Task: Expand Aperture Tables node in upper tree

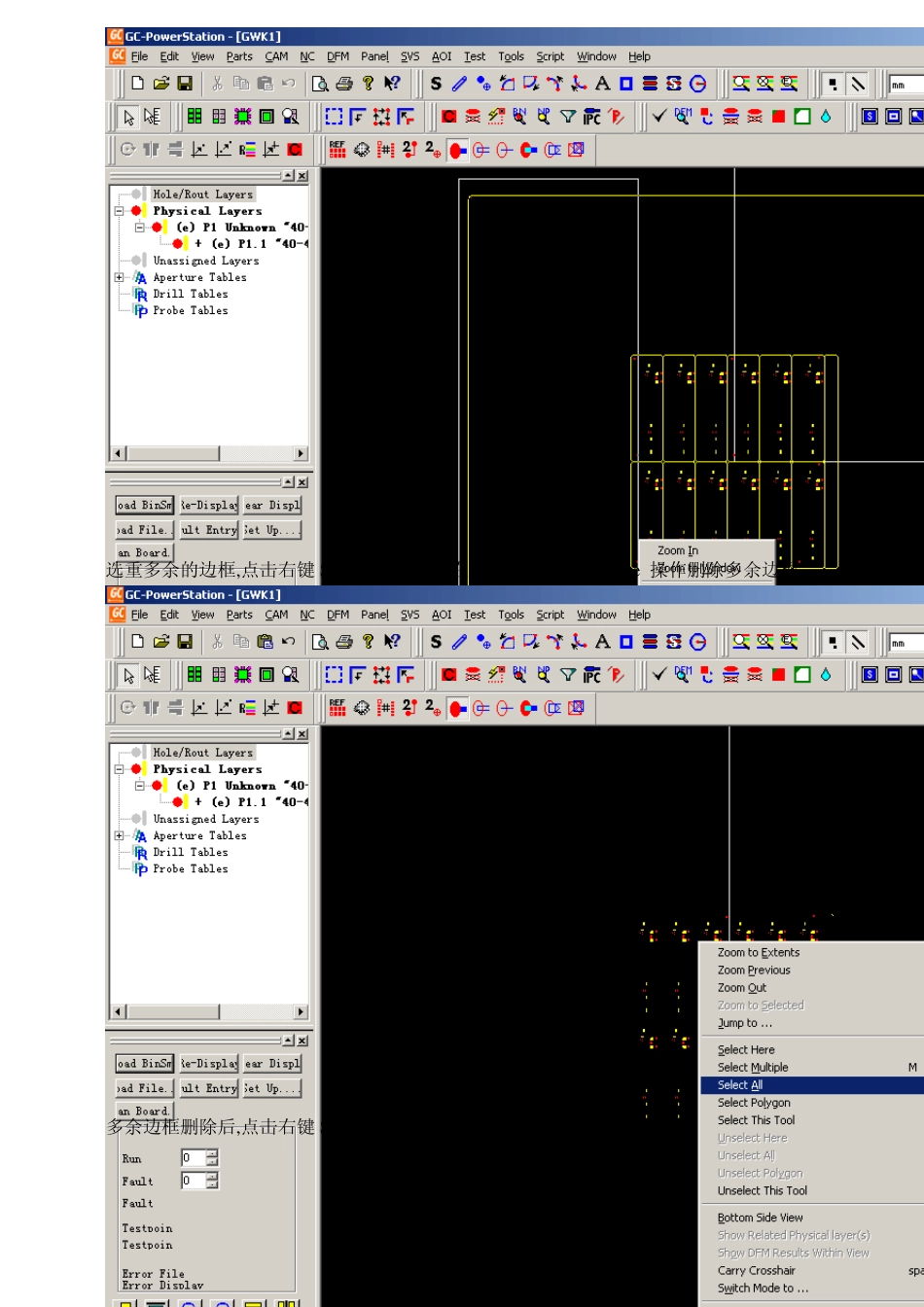Action: (x=120, y=277)
